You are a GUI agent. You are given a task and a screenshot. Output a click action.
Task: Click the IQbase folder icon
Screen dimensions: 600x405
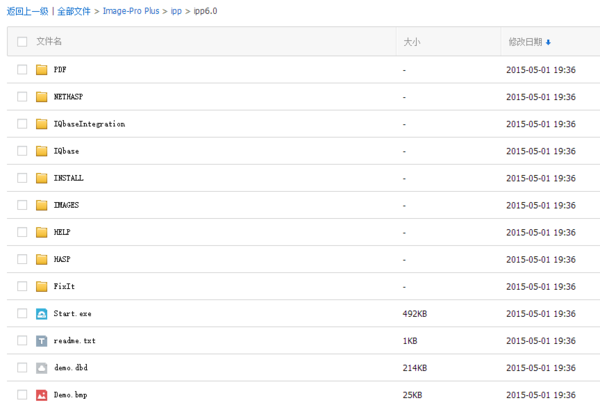pyautogui.click(x=42, y=151)
